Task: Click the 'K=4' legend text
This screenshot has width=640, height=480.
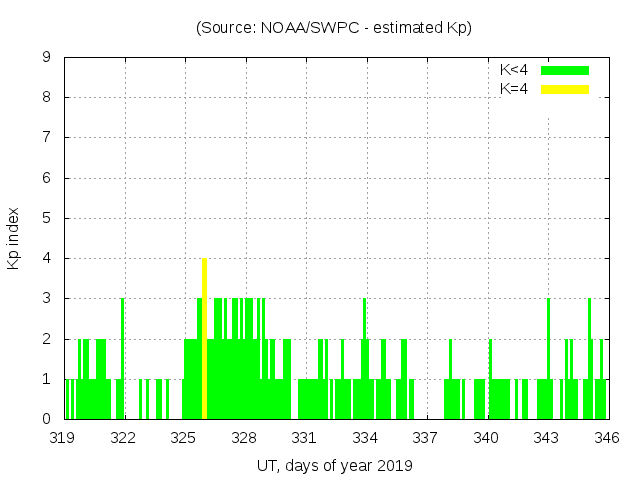Action: (514, 89)
